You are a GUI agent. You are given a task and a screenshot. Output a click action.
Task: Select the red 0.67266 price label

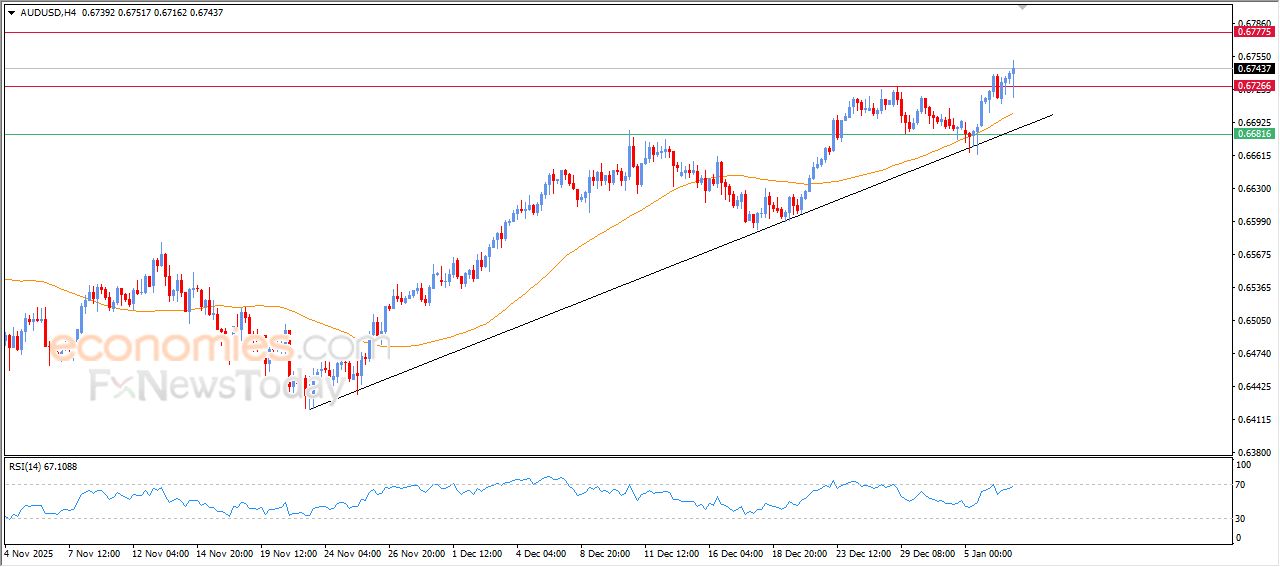click(1254, 86)
